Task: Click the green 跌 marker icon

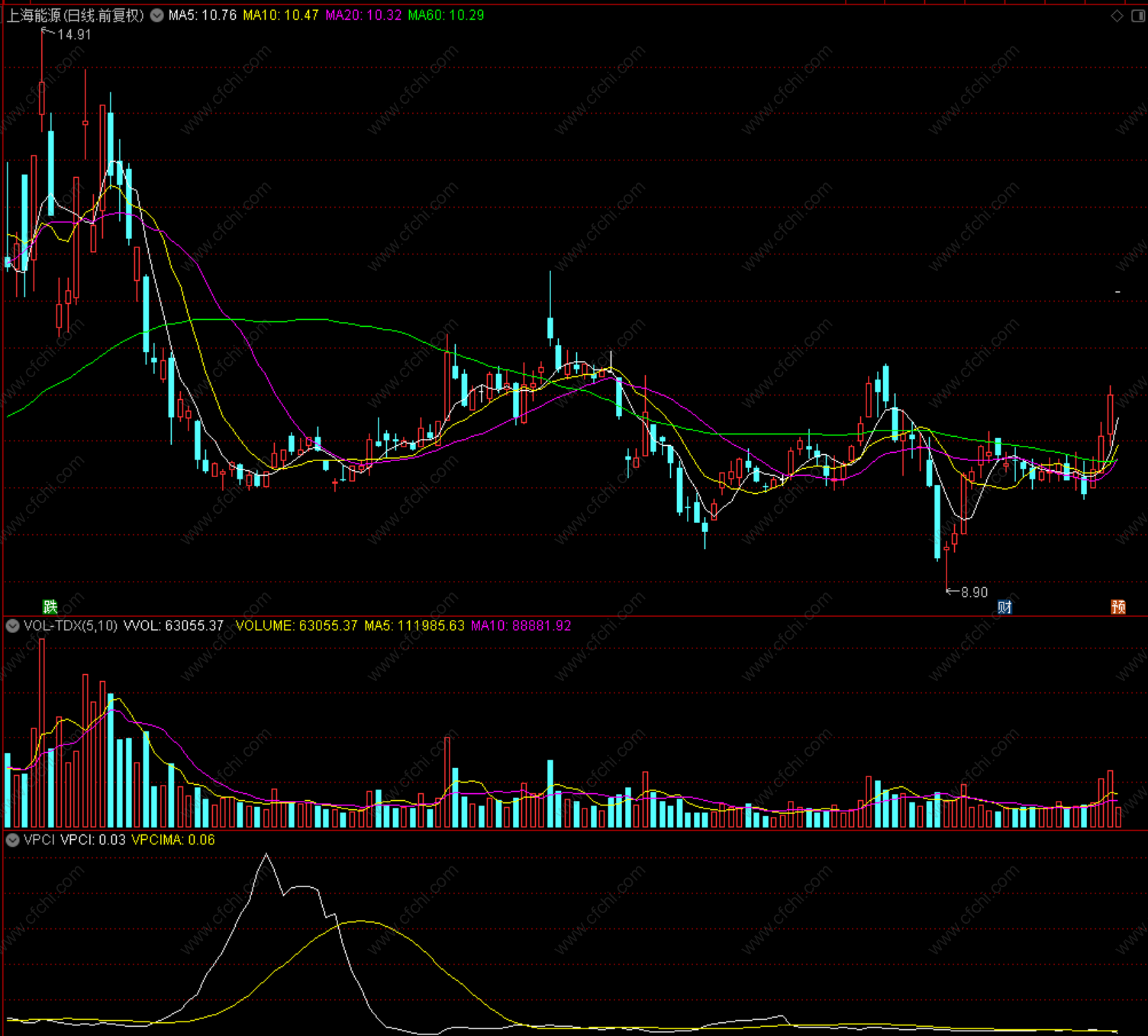Action: [50, 607]
